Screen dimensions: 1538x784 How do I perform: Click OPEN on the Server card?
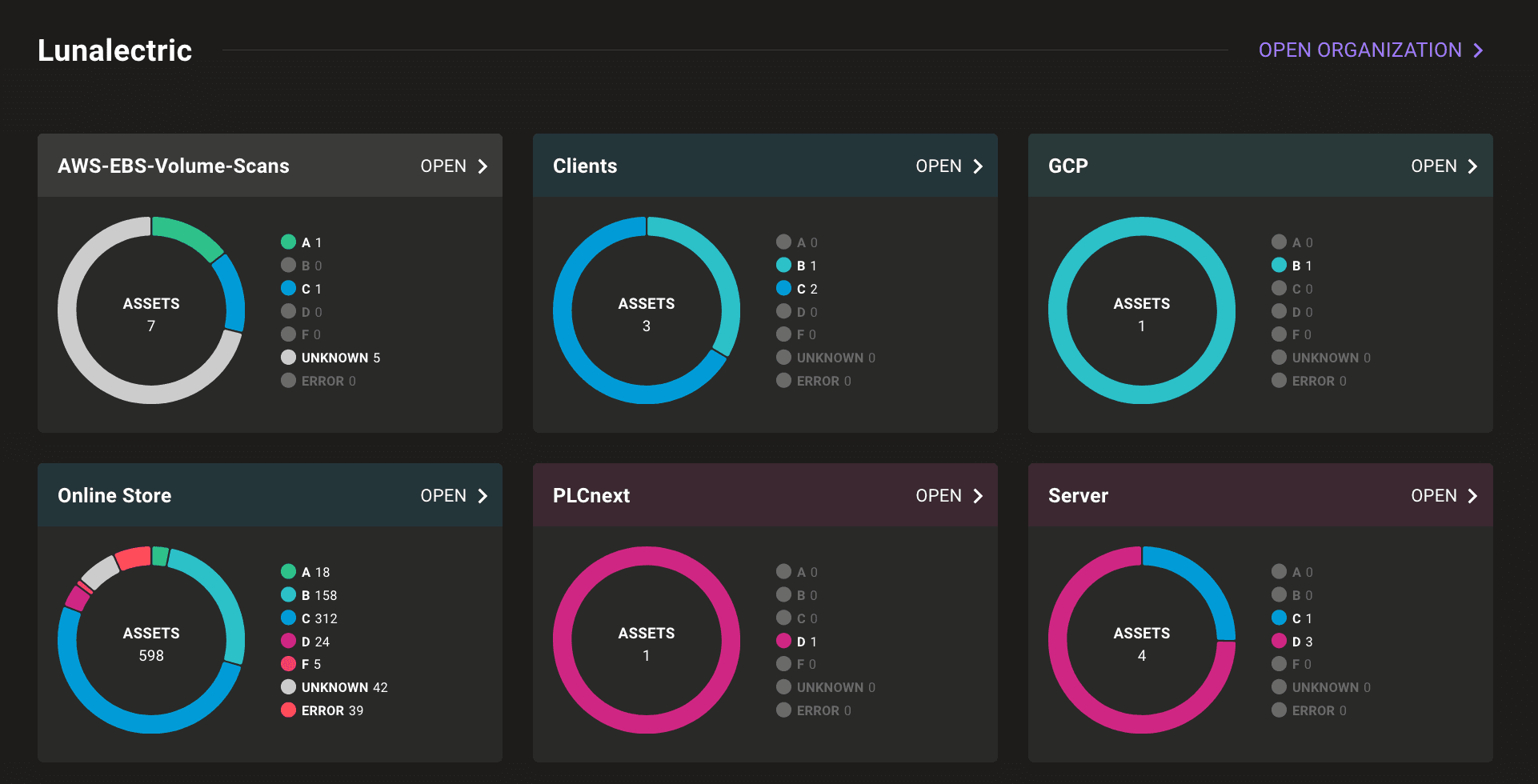pos(1432,495)
